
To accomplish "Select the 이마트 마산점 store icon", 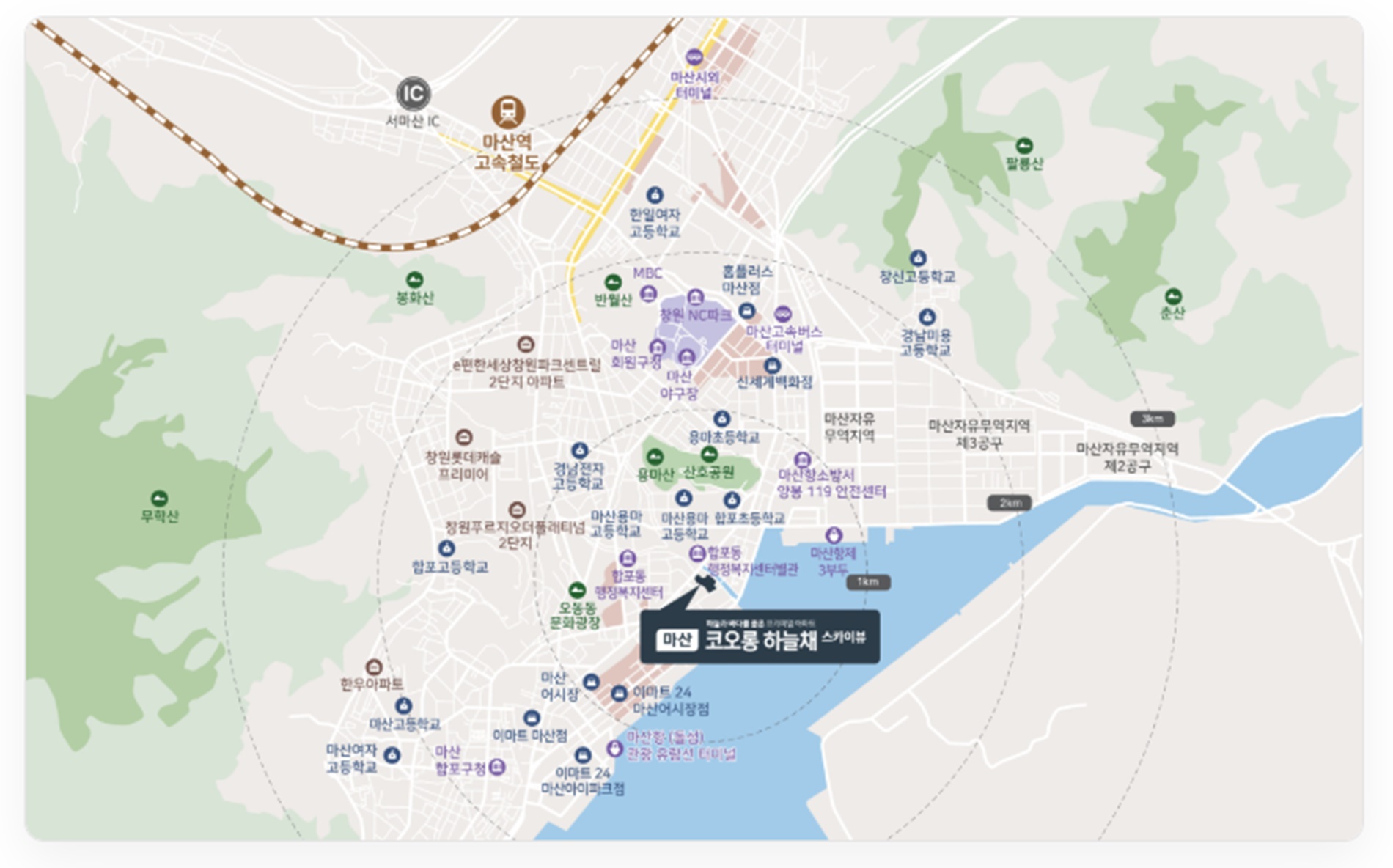I will [x=532, y=718].
